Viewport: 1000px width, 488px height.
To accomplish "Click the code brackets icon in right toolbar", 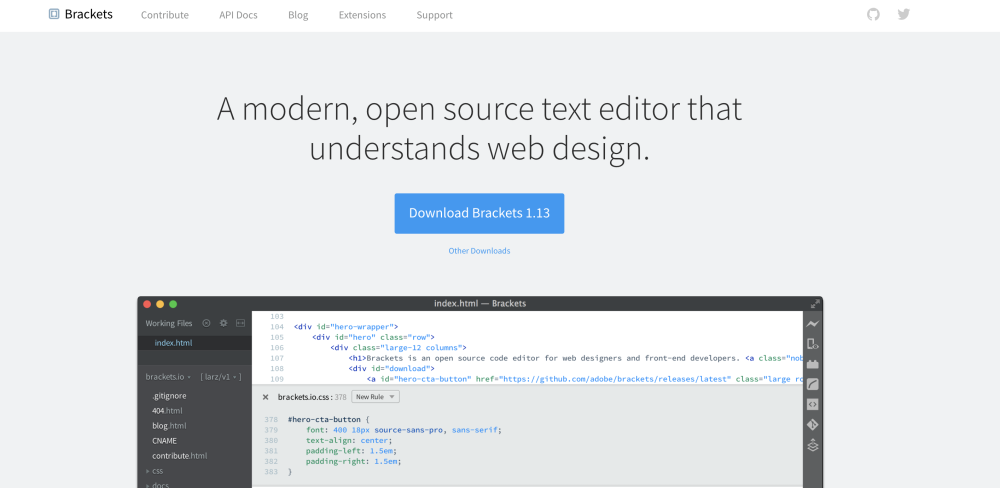I will tap(812, 404).
